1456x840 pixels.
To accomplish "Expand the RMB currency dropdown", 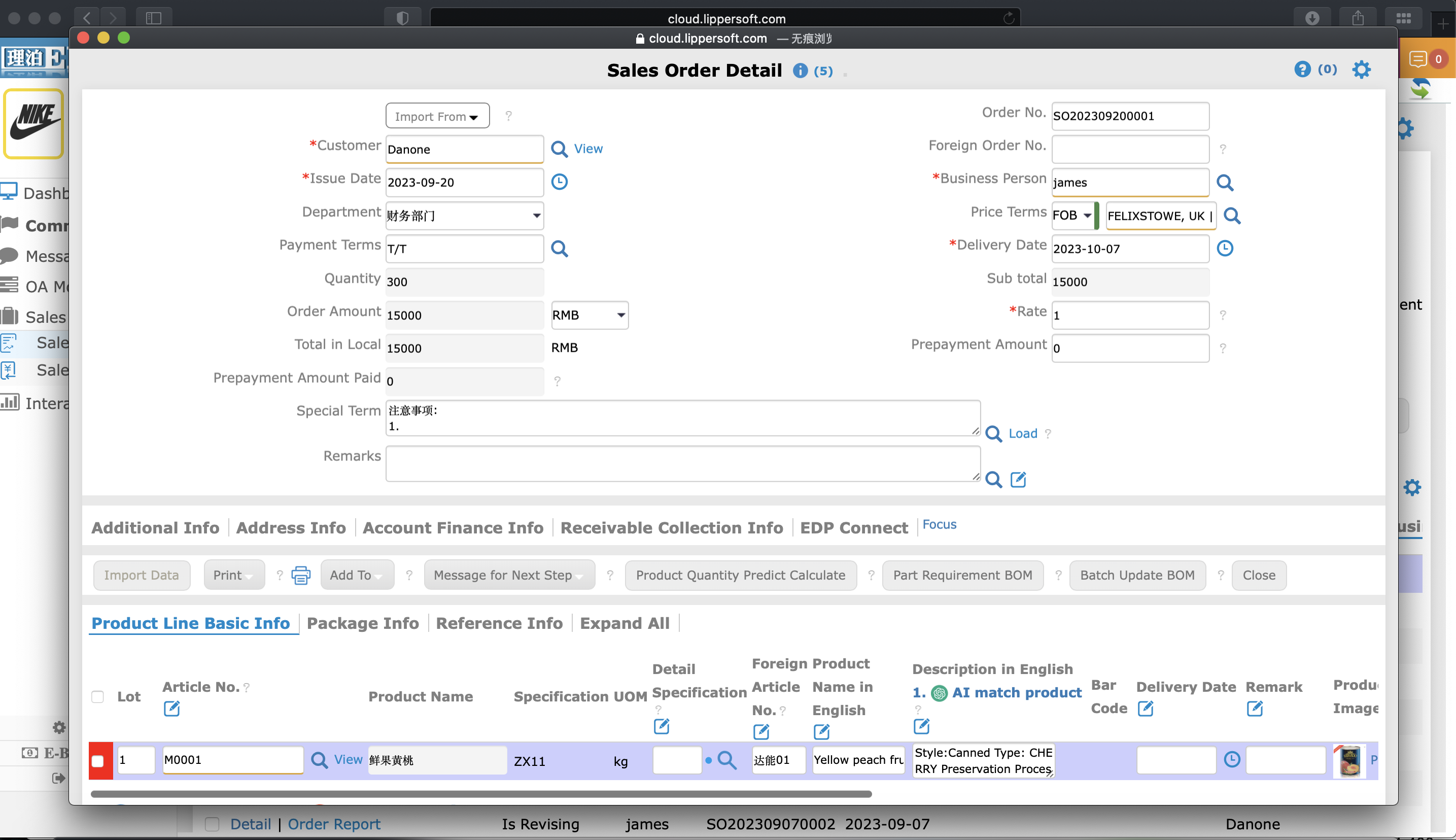I will point(589,315).
